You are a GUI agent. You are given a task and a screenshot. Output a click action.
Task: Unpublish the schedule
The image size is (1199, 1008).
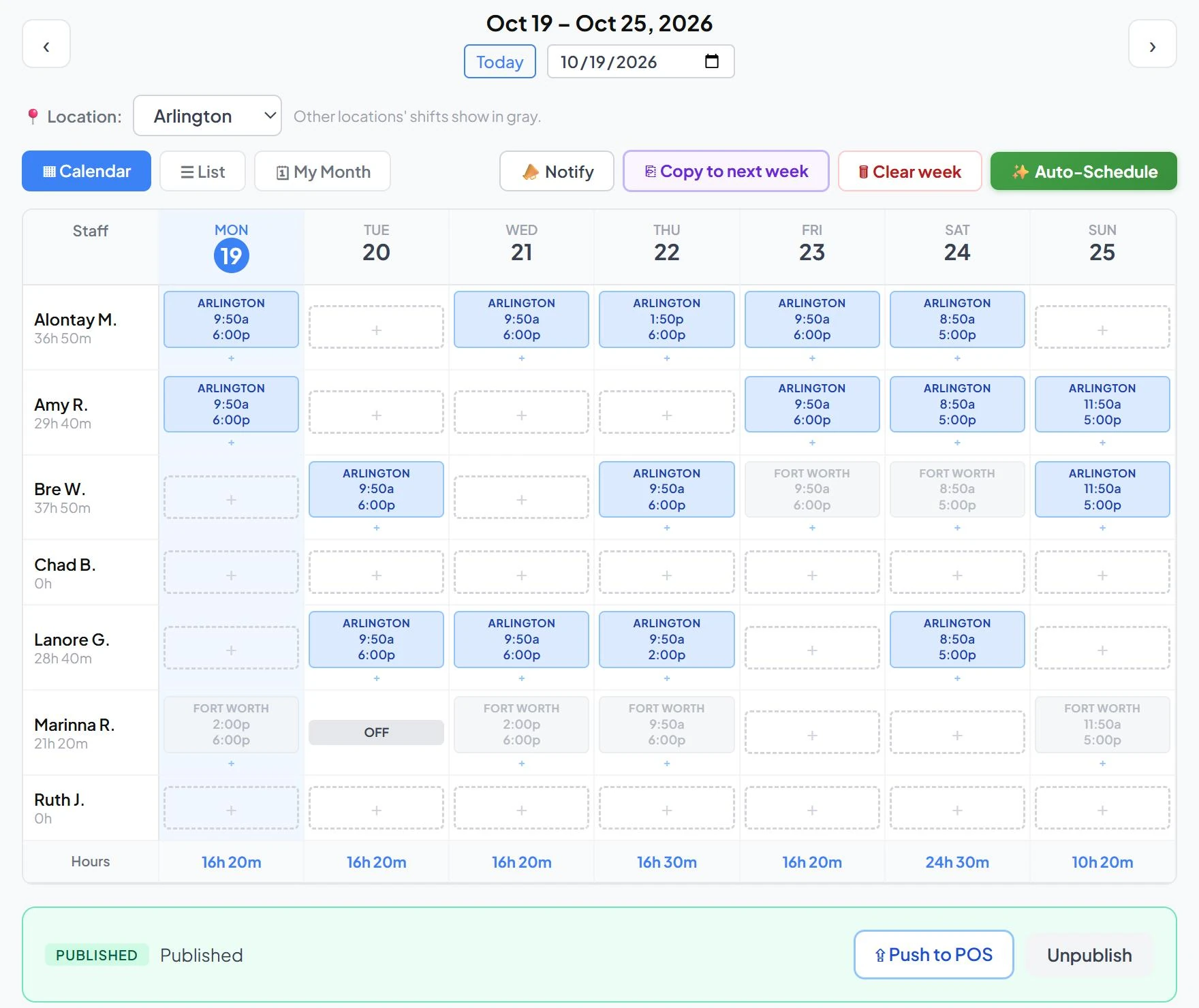[x=1089, y=955]
